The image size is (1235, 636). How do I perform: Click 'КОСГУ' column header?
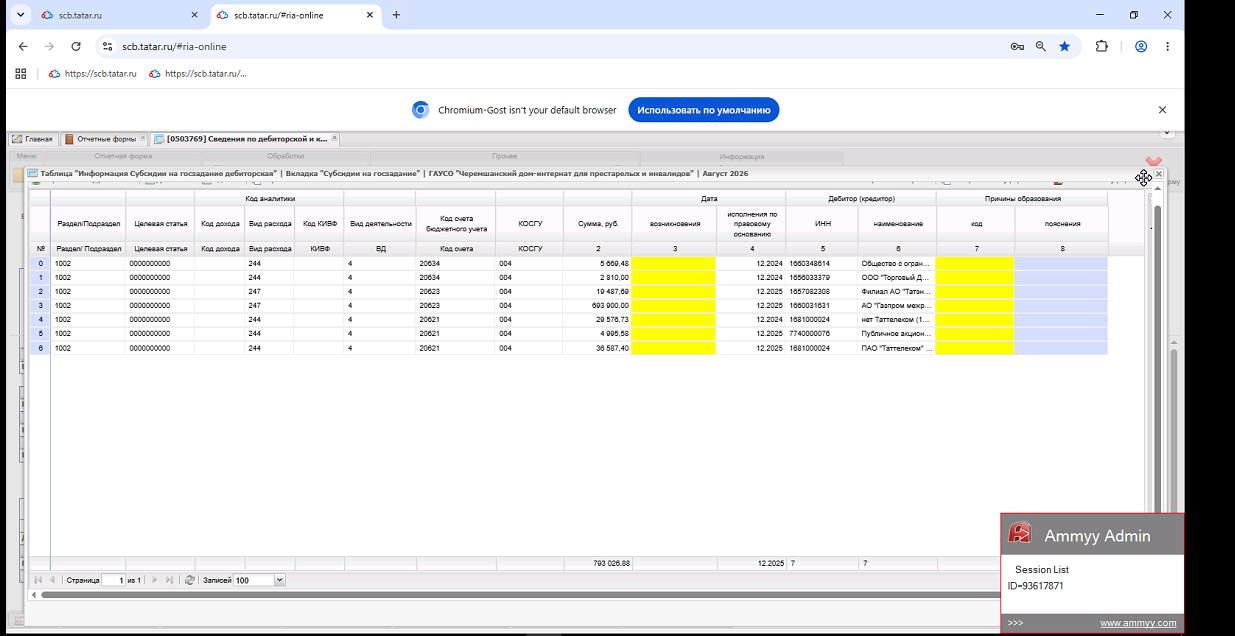coord(530,224)
